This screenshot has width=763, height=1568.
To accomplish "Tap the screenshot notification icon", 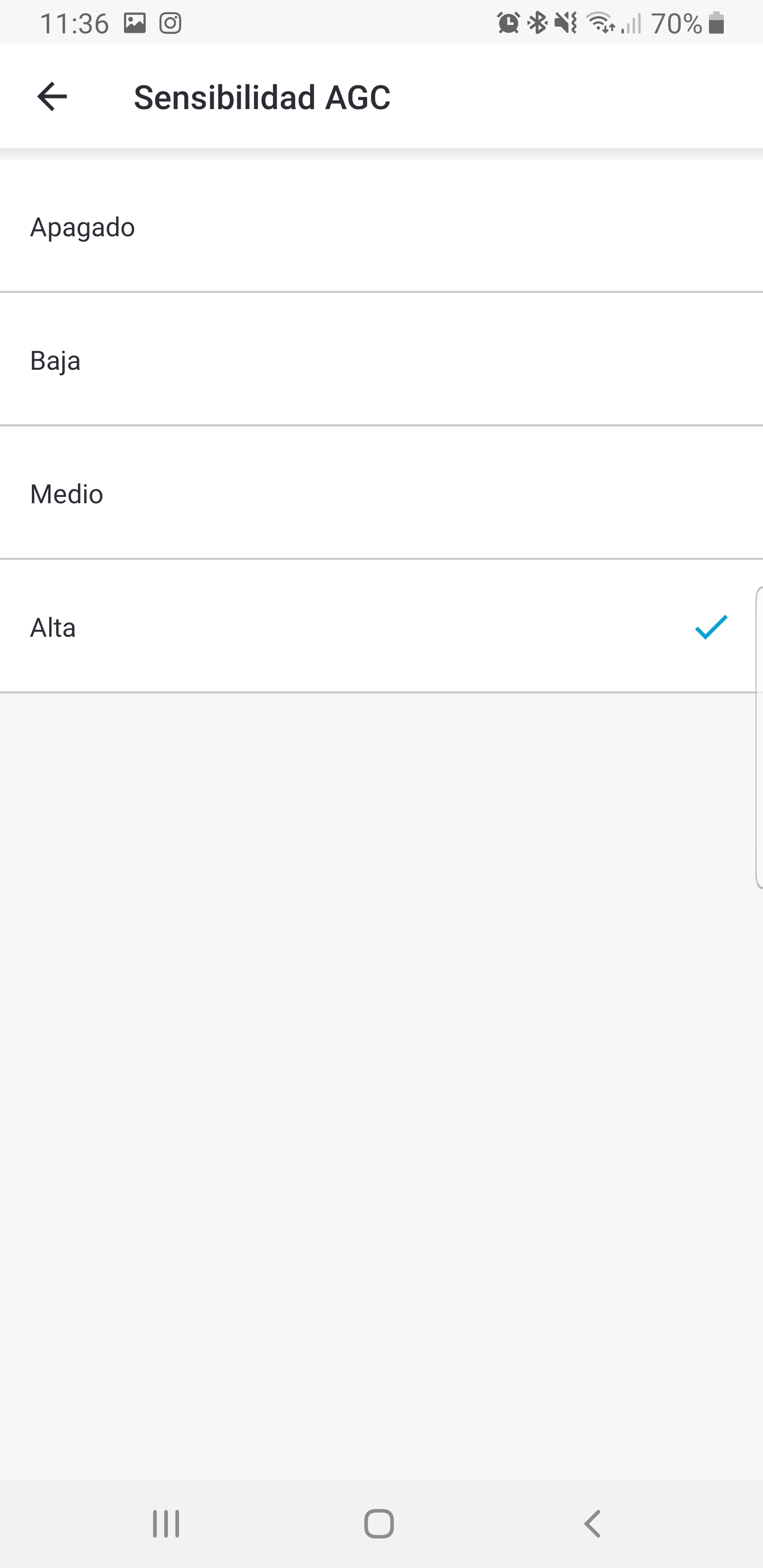I will (x=135, y=23).
